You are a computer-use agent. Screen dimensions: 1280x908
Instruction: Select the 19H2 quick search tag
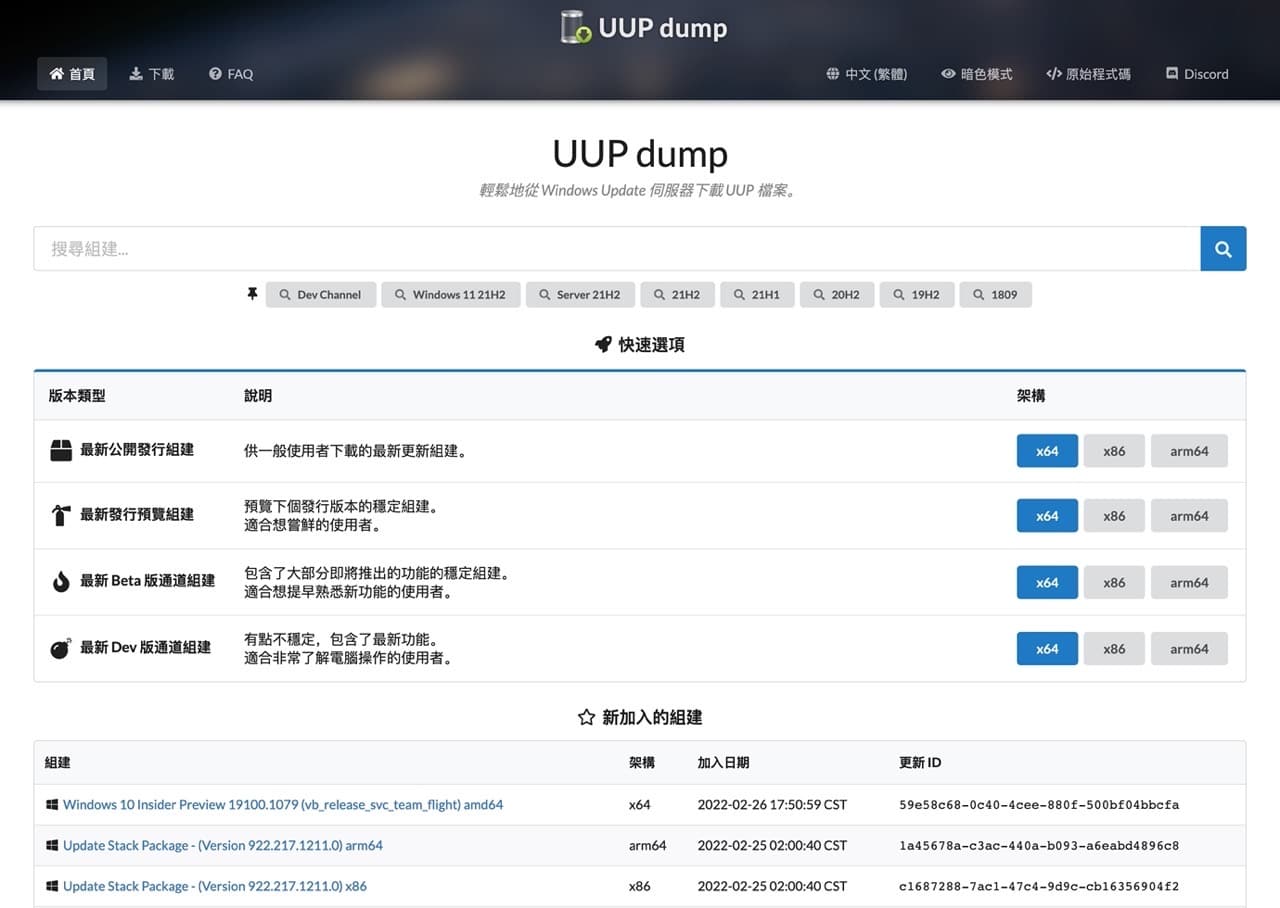[x=917, y=295]
